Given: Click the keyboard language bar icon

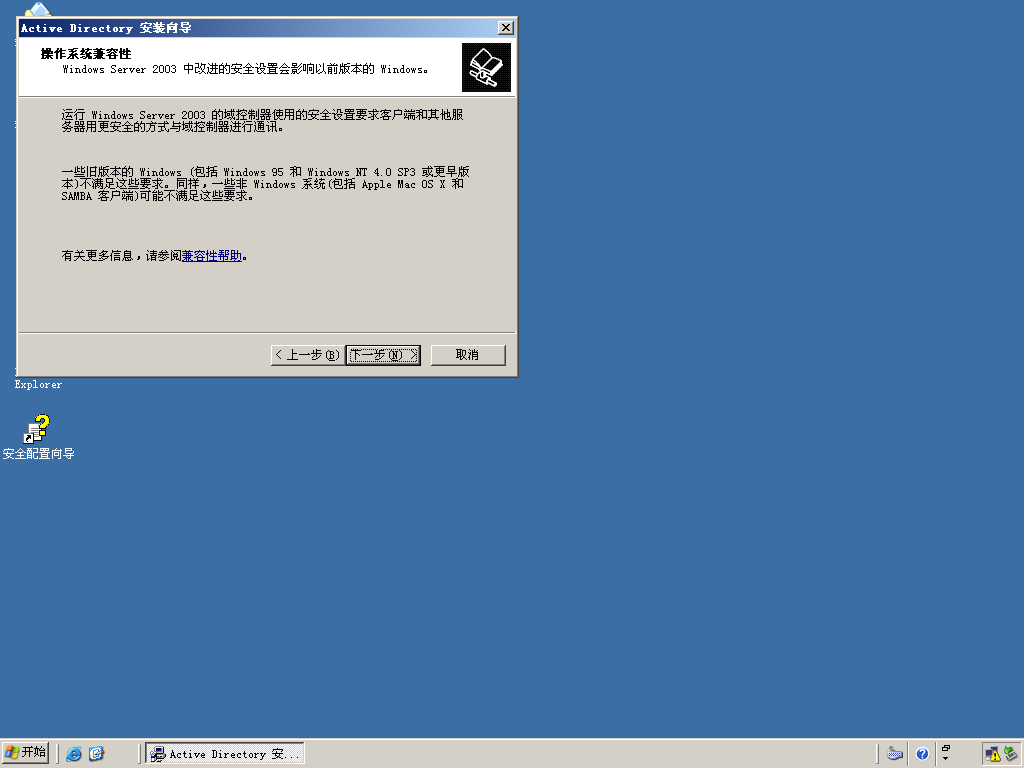Looking at the screenshot, I should tap(895, 754).
